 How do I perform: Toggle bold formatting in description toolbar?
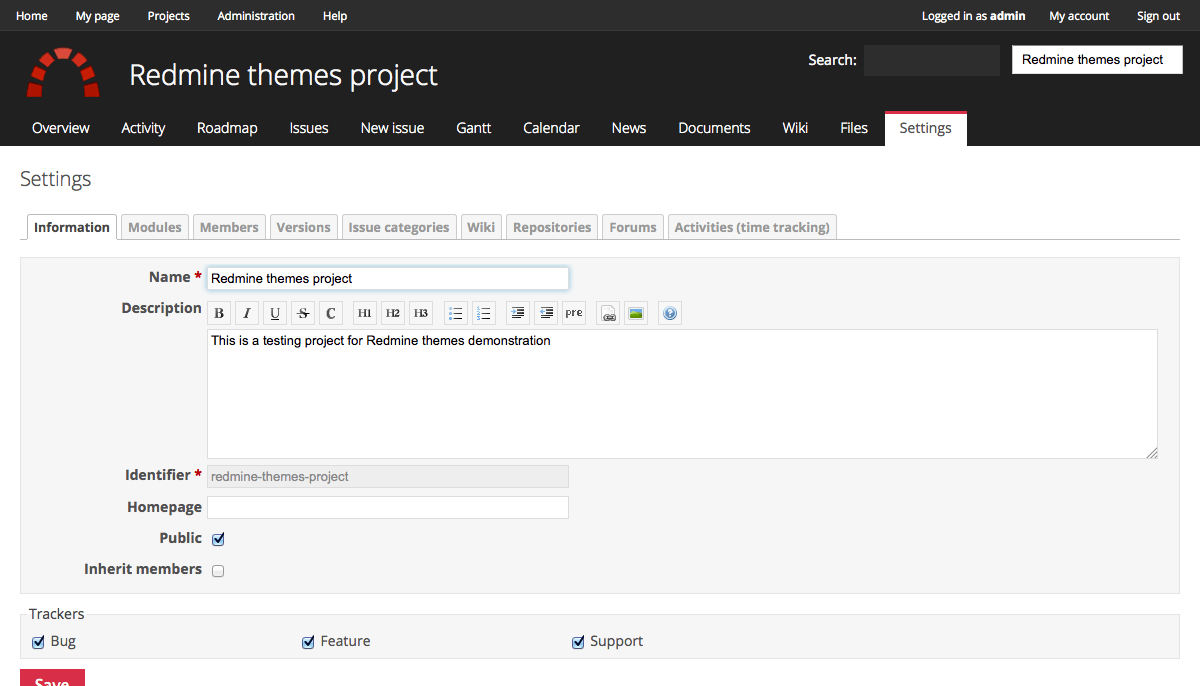coord(219,313)
